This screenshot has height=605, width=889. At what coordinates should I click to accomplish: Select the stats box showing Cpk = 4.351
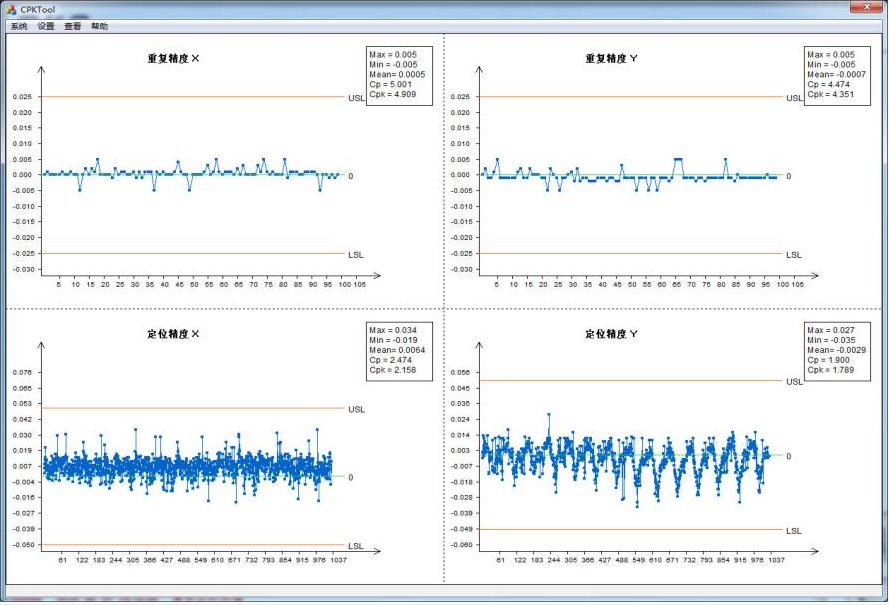tap(837, 75)
